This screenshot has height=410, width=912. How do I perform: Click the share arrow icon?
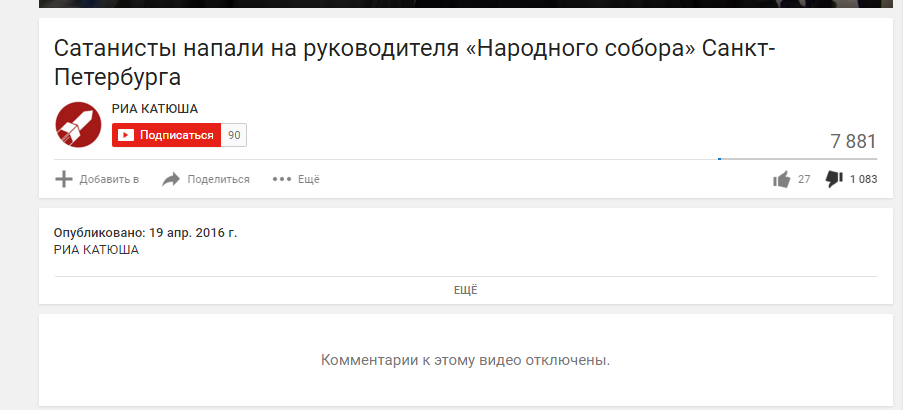coord(171,179)
